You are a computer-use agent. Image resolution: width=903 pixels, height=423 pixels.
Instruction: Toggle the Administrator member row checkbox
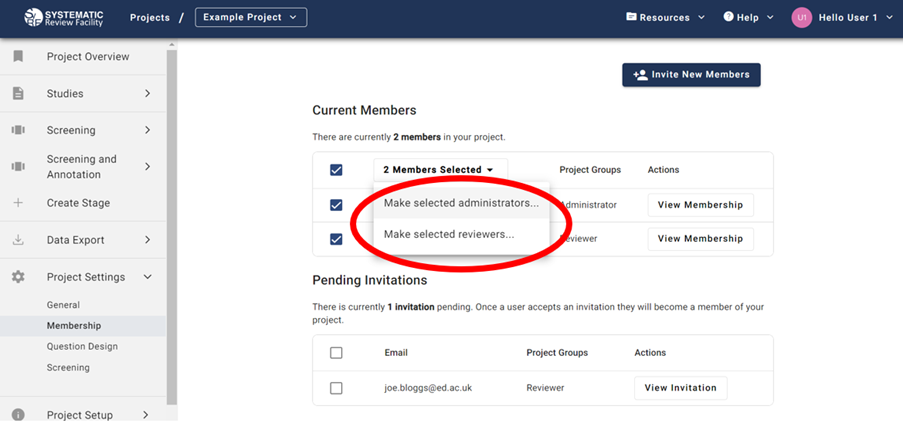tap(336, 205)
